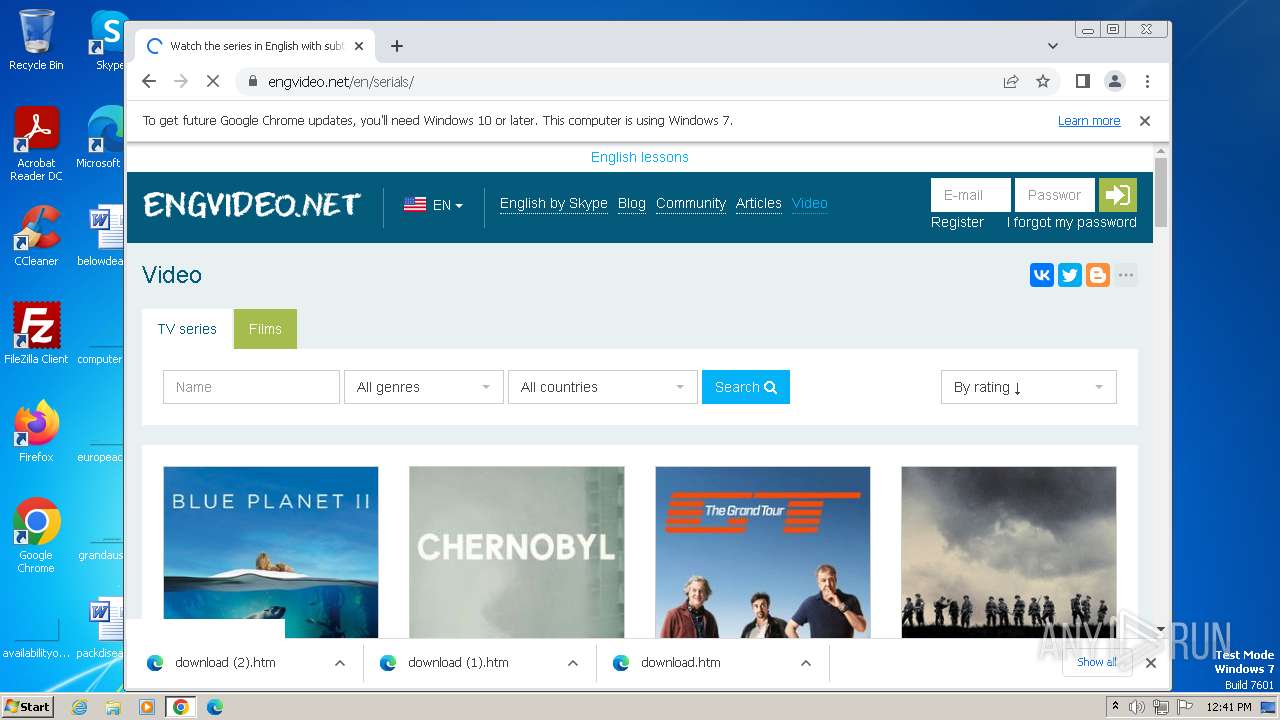The width and height of the screenshot is (1280, 720).
Task: Expand the All genres dropdown
Action: point(423,387)
